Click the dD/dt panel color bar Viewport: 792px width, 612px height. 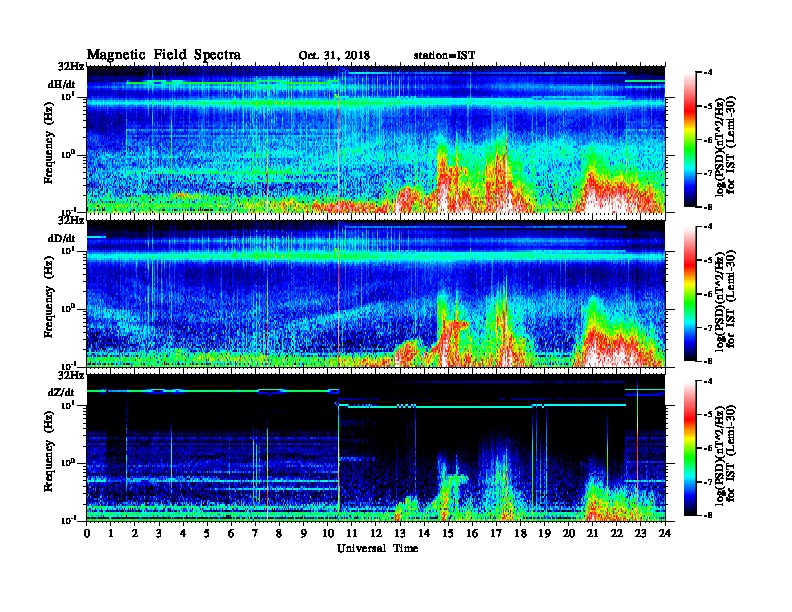tap(689, 293)
